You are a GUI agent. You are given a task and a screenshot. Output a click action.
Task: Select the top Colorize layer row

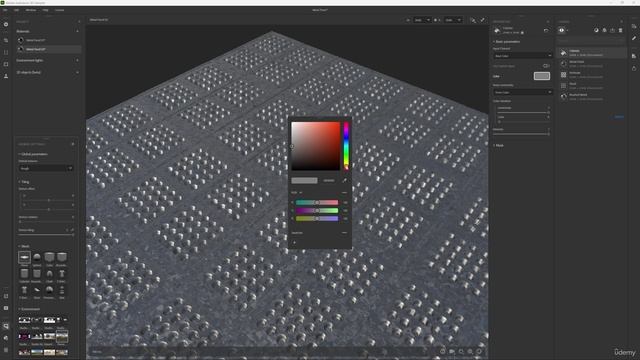click(x=592, y=53)
